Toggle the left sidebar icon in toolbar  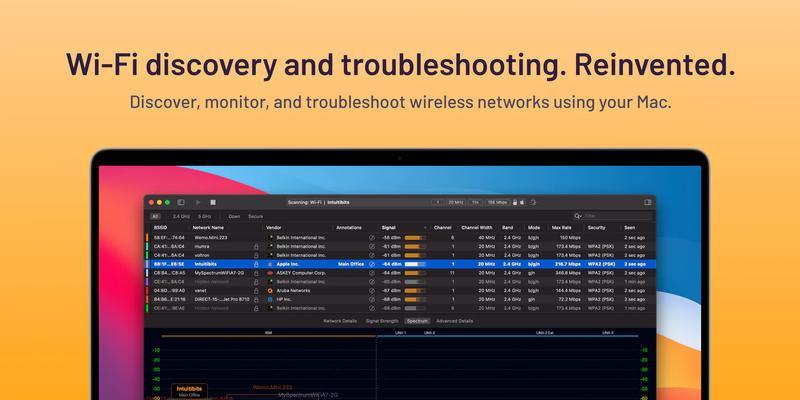click(181, 203)
